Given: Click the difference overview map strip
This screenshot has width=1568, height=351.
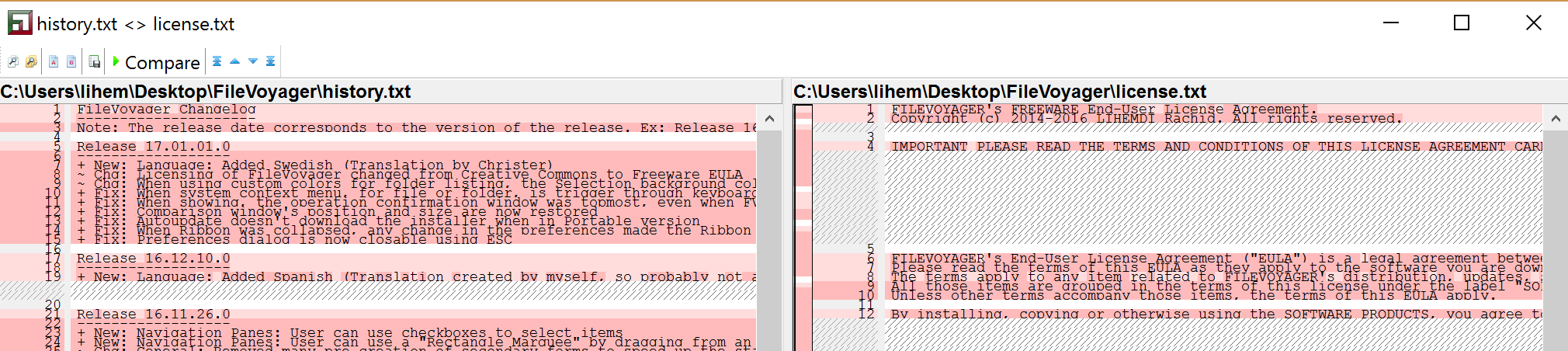Looking at the screenshot, I should click(x=803, y=228).
